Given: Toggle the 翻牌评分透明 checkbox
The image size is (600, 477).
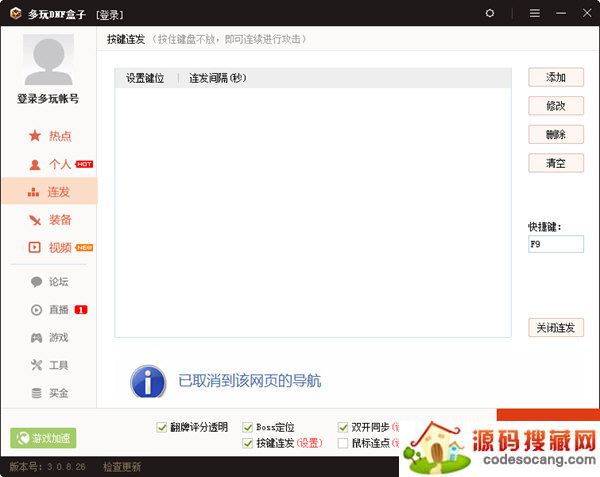Looking at the screenshot, I should click(161, 427).
